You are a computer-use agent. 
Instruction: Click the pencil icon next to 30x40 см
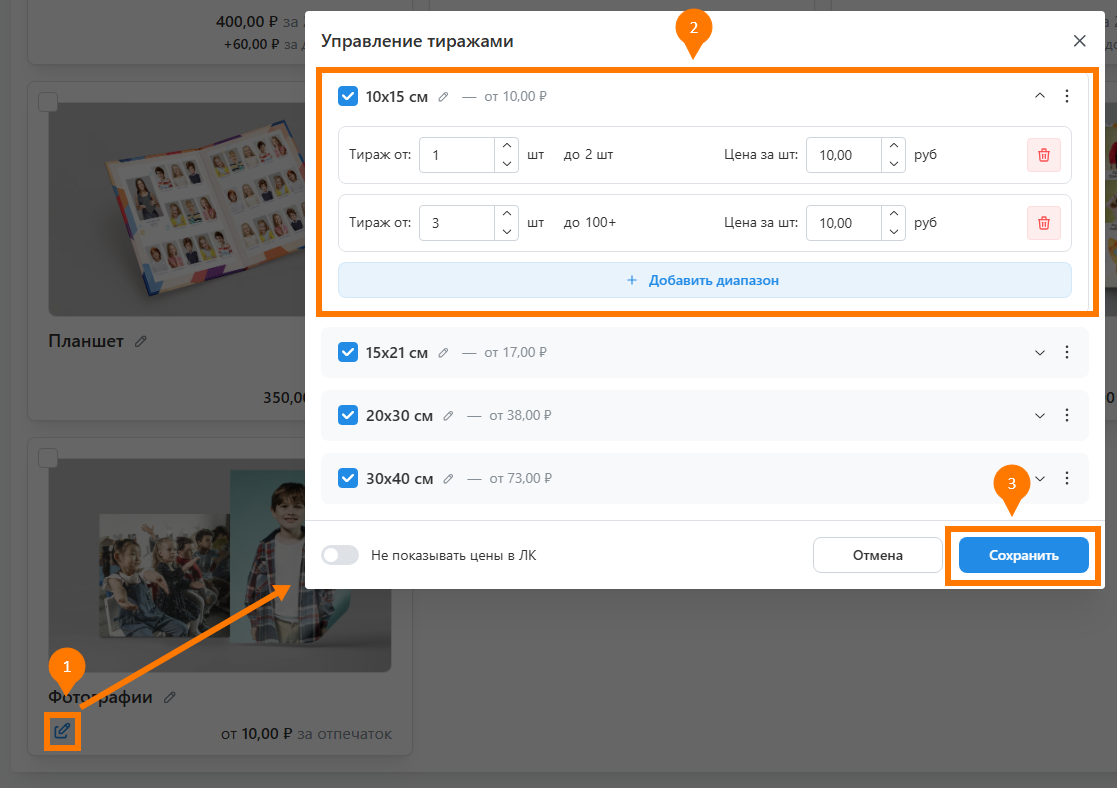click(448, 479)
